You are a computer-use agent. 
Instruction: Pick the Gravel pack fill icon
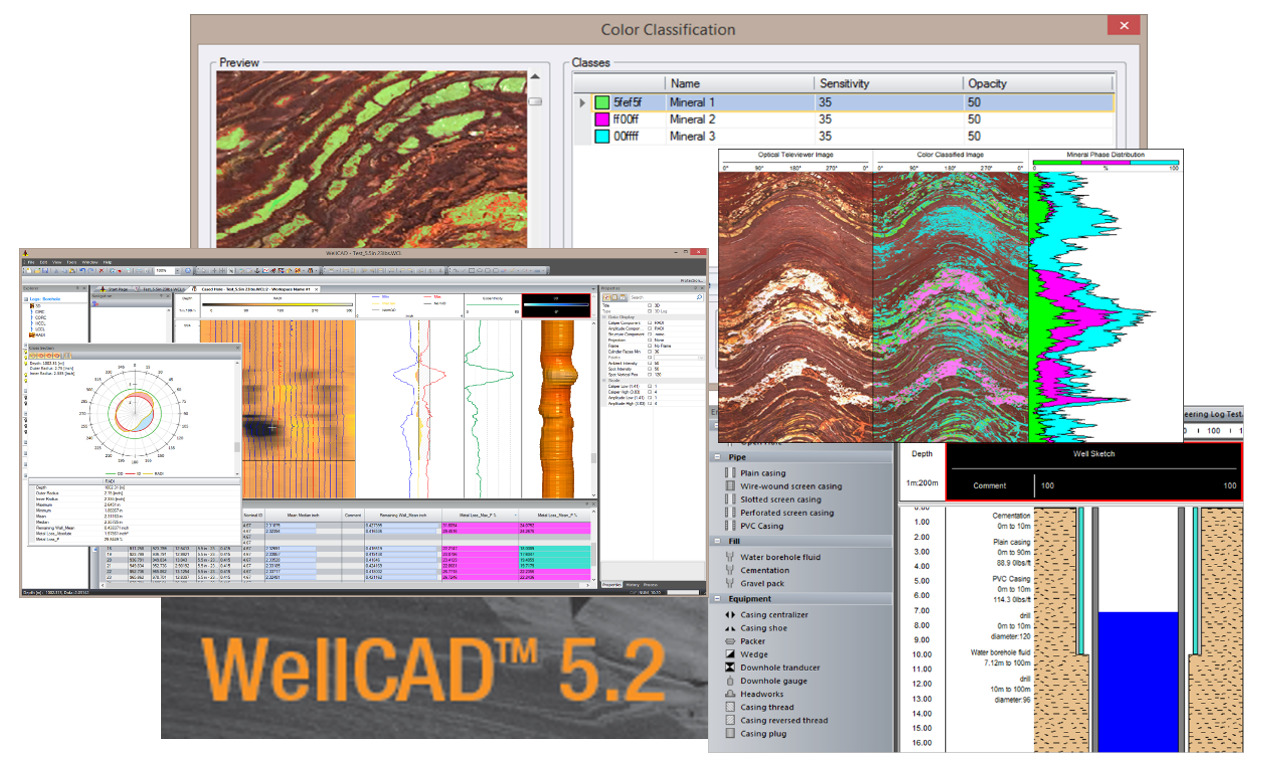coord(728,583)
